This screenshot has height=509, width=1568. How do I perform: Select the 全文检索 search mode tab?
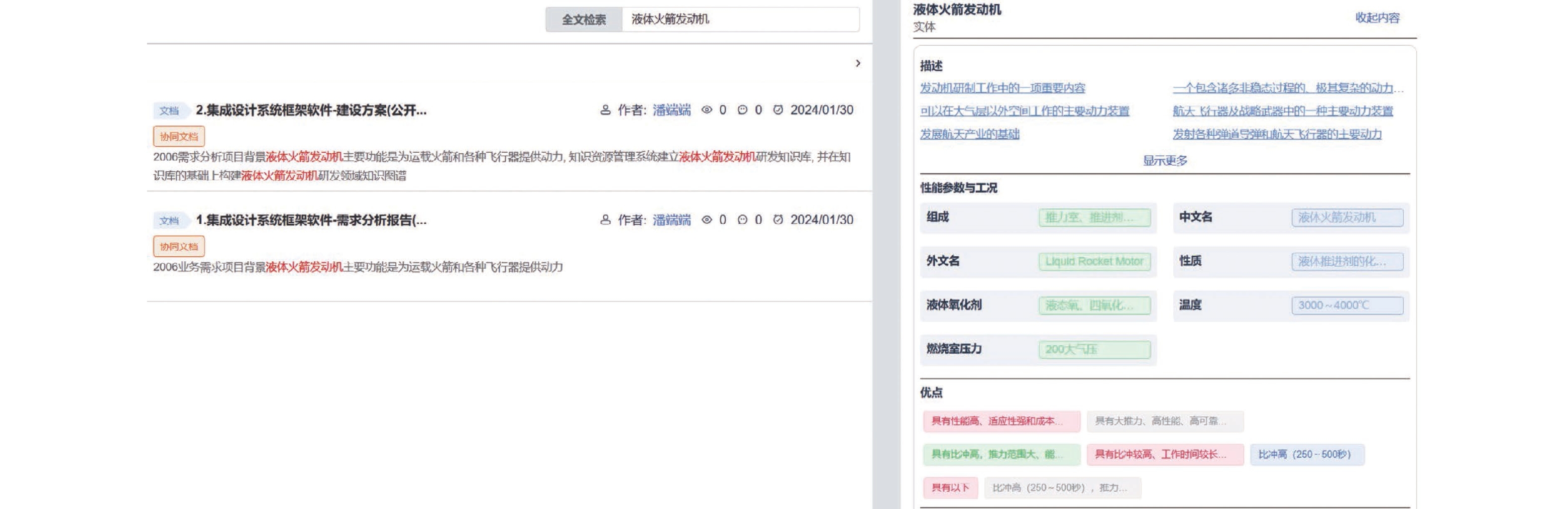pos(583,19)
